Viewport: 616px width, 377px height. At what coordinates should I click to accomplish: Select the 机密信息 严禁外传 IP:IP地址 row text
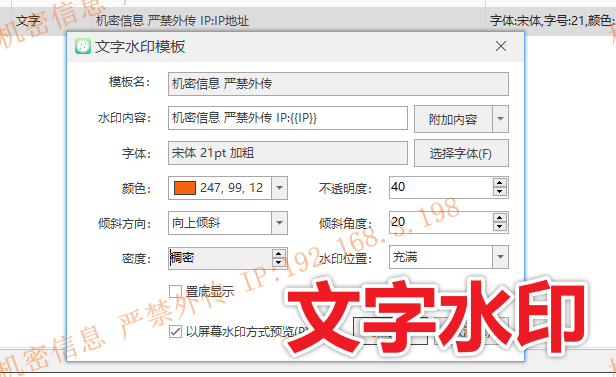coord(172,20)
